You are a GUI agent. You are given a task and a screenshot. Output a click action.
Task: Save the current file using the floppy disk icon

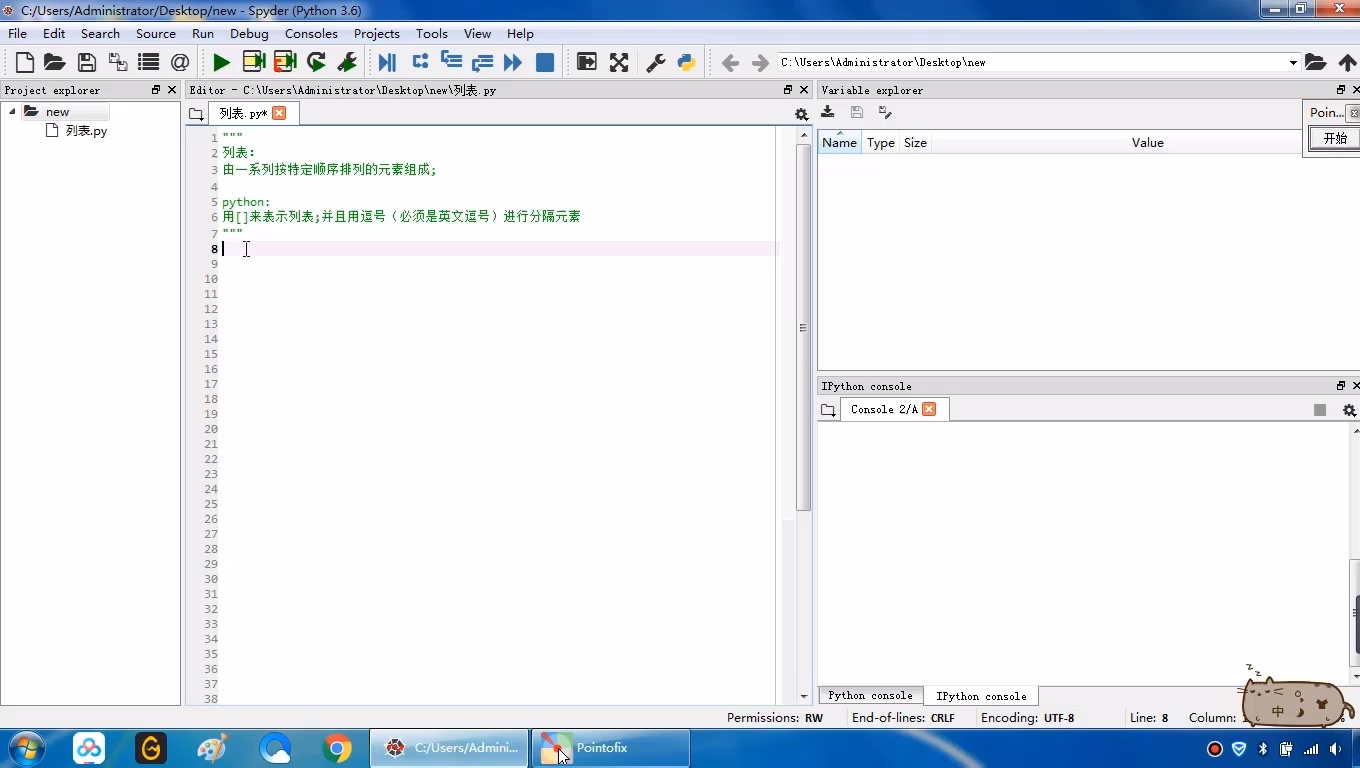pos(87,63)
